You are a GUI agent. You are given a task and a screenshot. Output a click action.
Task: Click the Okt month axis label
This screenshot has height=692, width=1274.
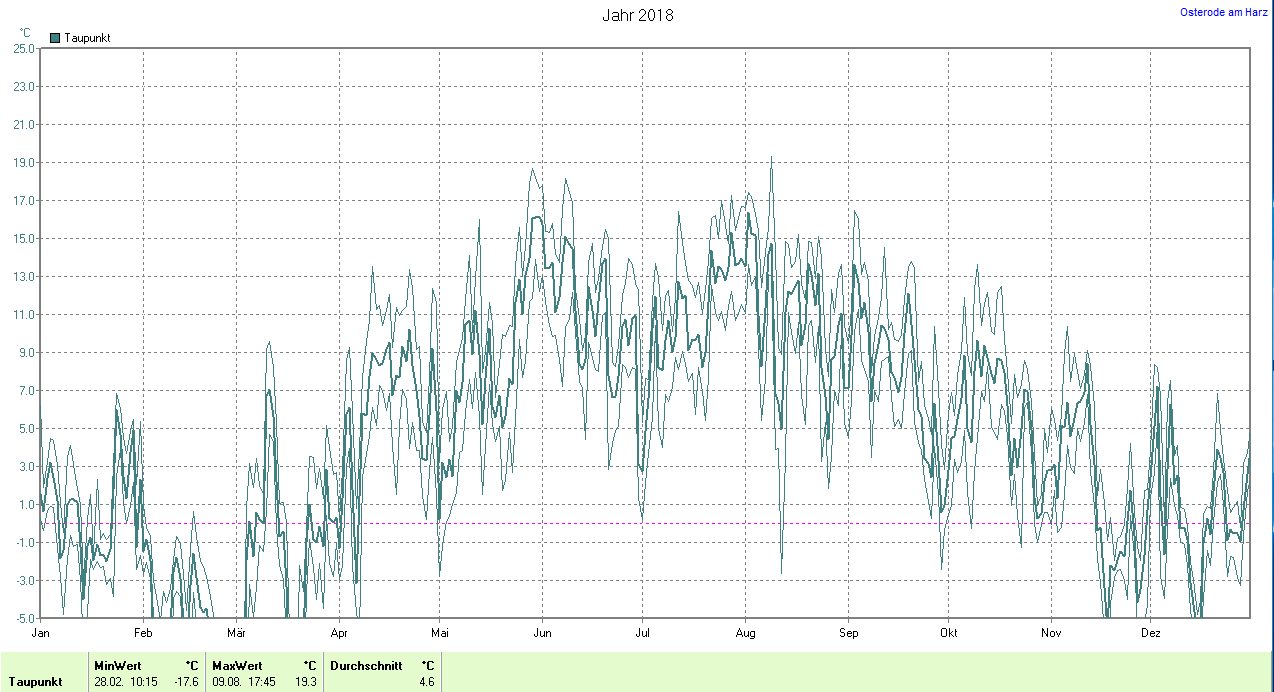[949, 633]
